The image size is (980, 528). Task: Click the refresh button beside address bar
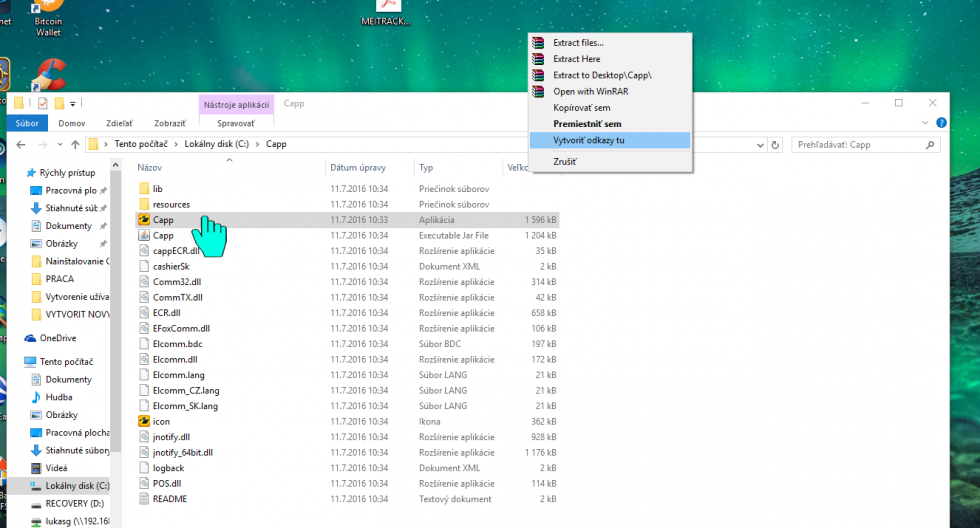(x=776, y=144)
